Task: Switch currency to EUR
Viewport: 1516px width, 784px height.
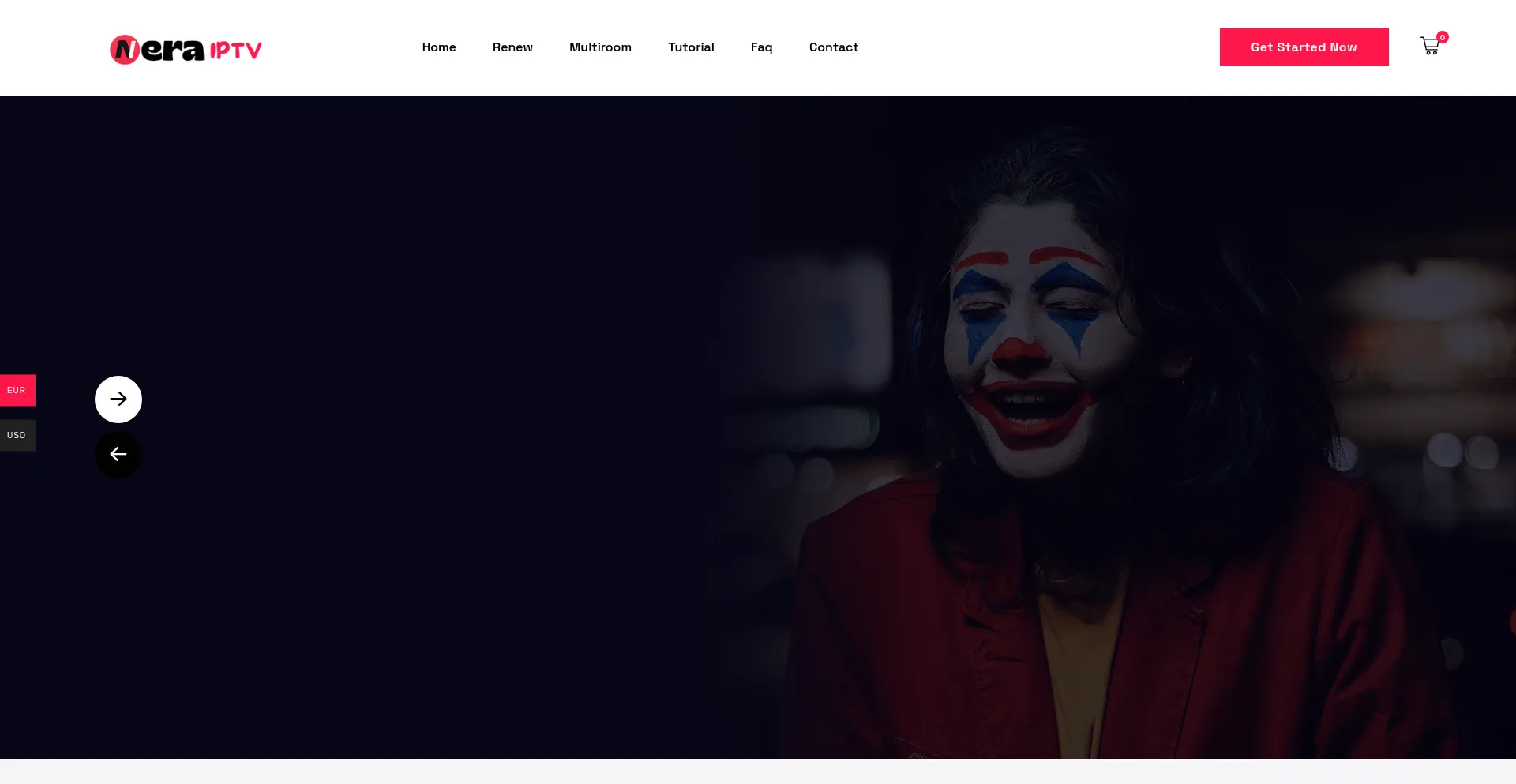Action: point(17,390)
